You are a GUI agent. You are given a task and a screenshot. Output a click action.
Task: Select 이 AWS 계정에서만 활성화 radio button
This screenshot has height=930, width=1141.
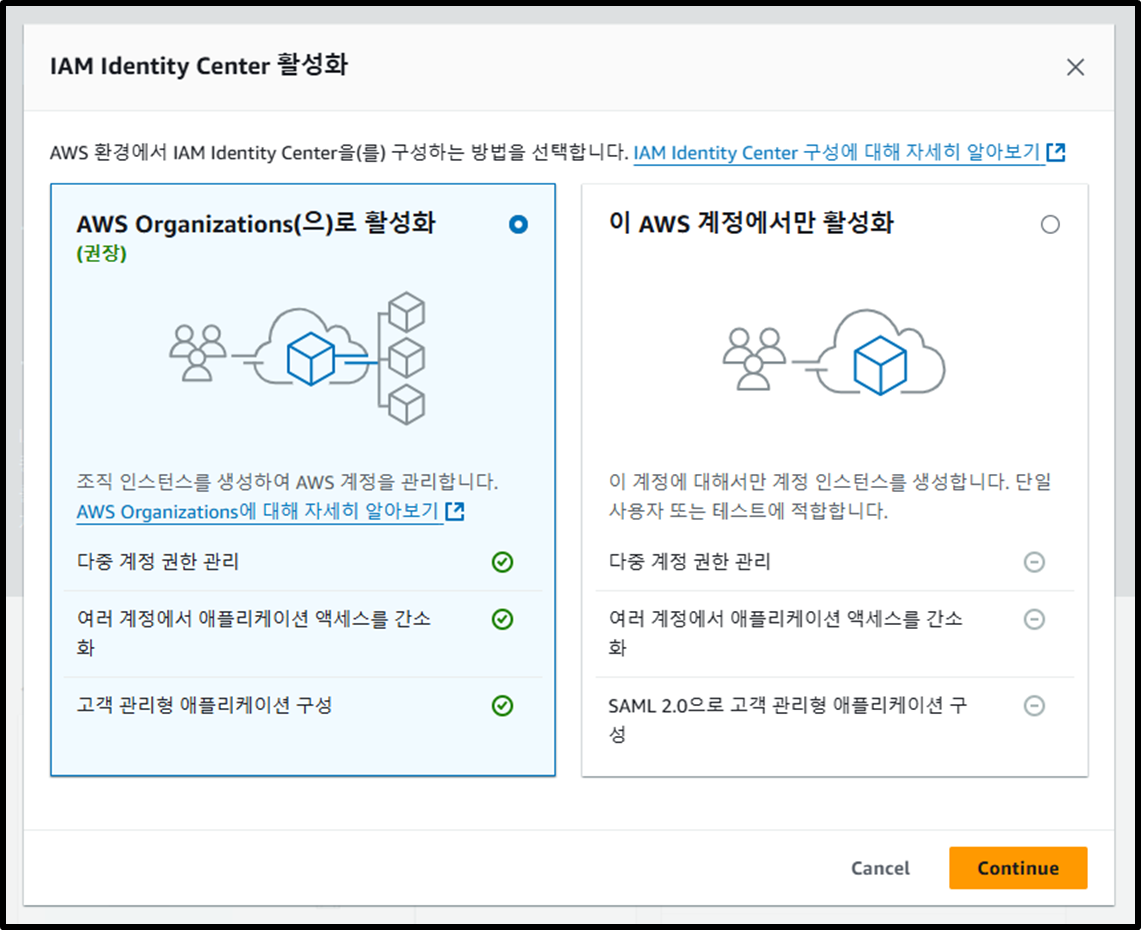tap(1050, 224)
